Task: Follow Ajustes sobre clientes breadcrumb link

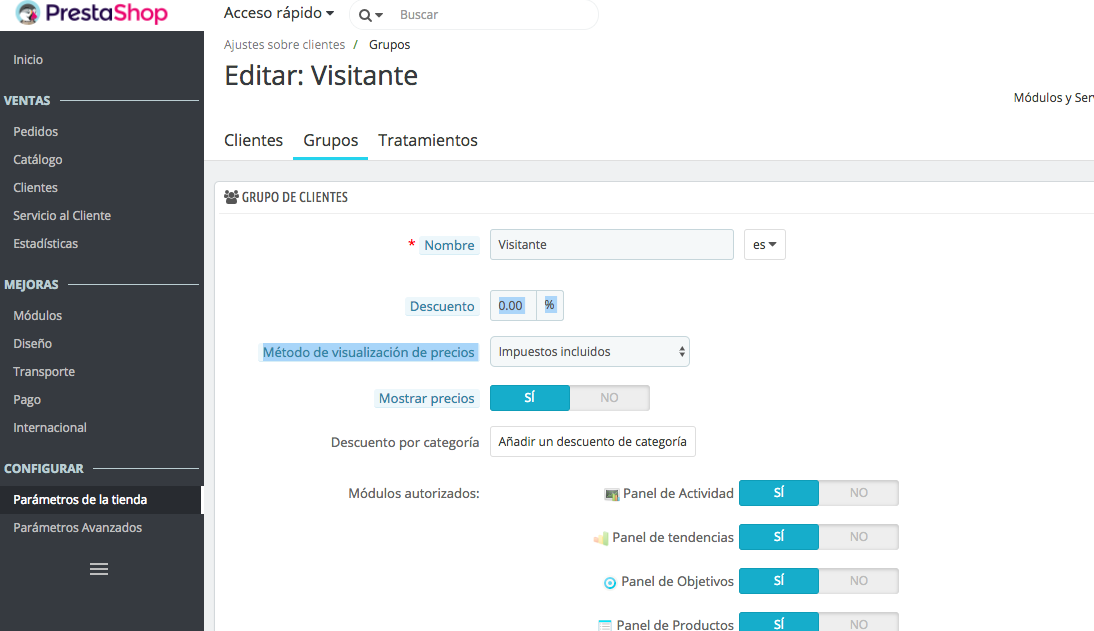Action: coord(285,45)
